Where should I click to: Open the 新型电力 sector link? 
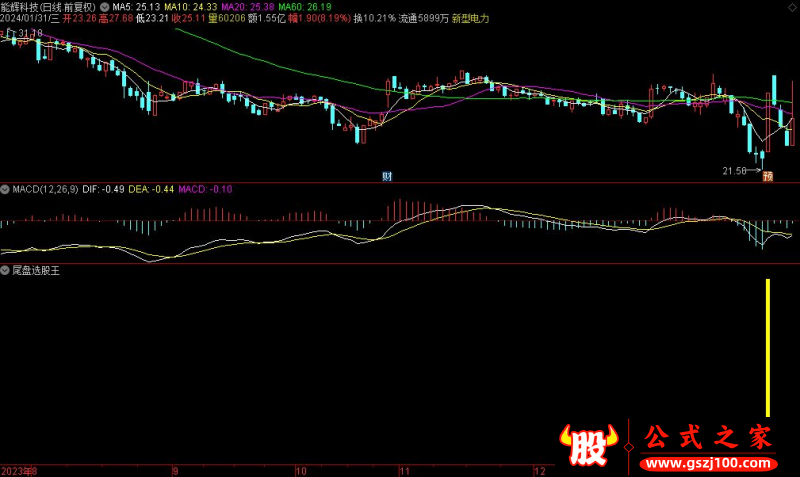(x=470, y=18)
